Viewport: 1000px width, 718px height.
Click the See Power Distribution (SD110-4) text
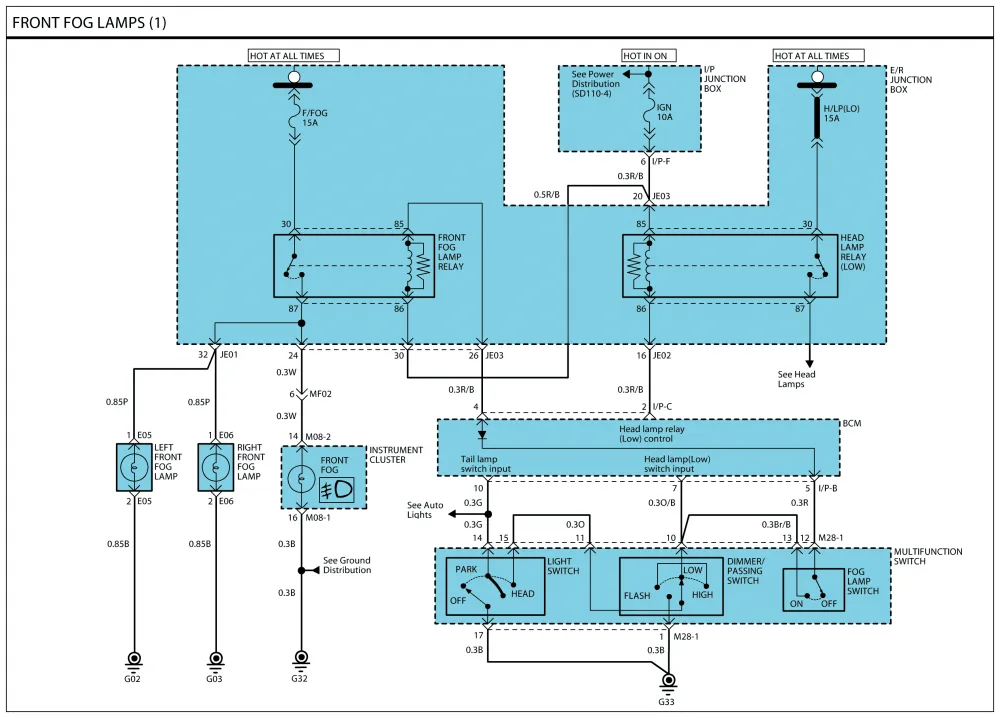(x=595, y=84)
